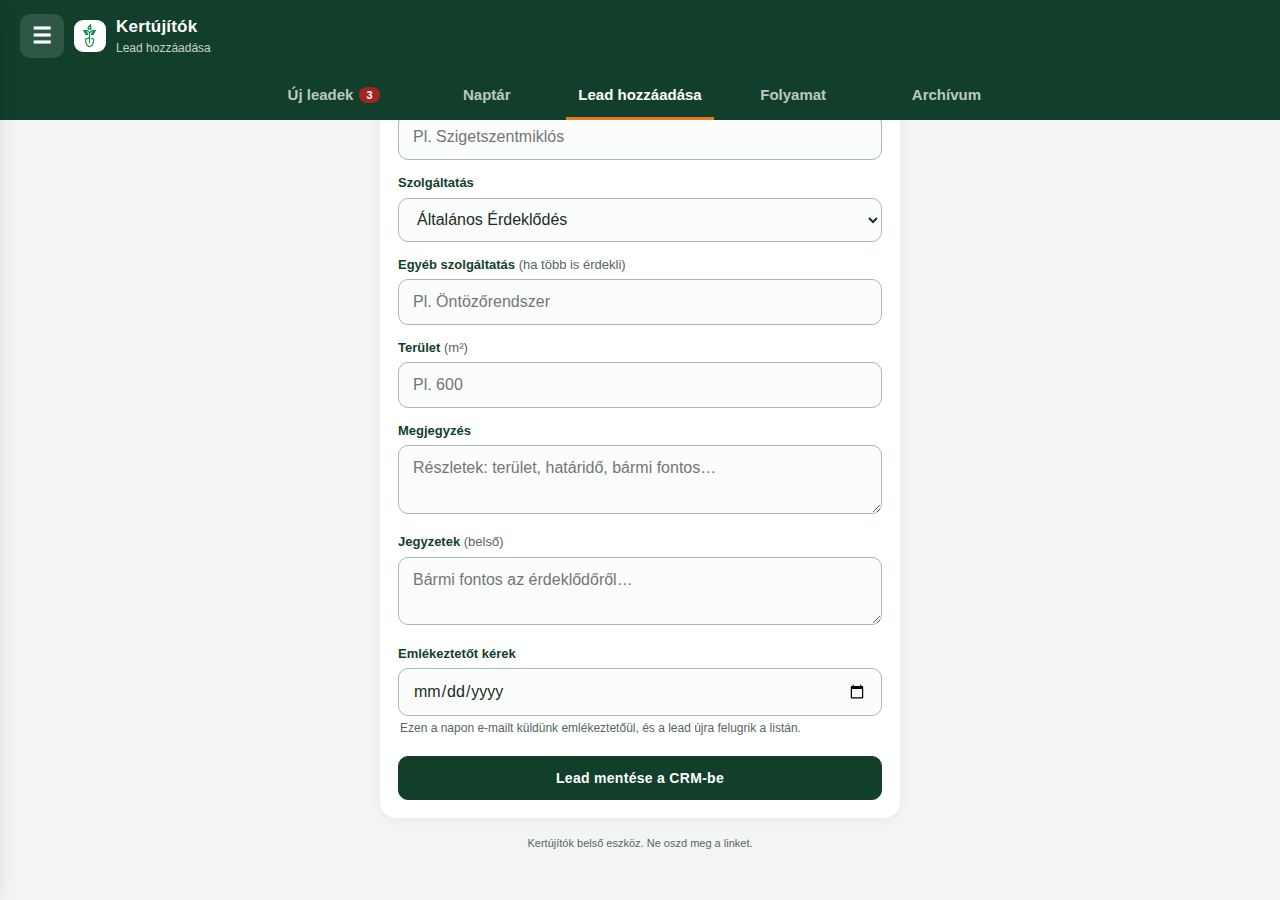Click into the Jegyzetek internal notes textarea
The image size is (1280, 900).
(640, 591)
